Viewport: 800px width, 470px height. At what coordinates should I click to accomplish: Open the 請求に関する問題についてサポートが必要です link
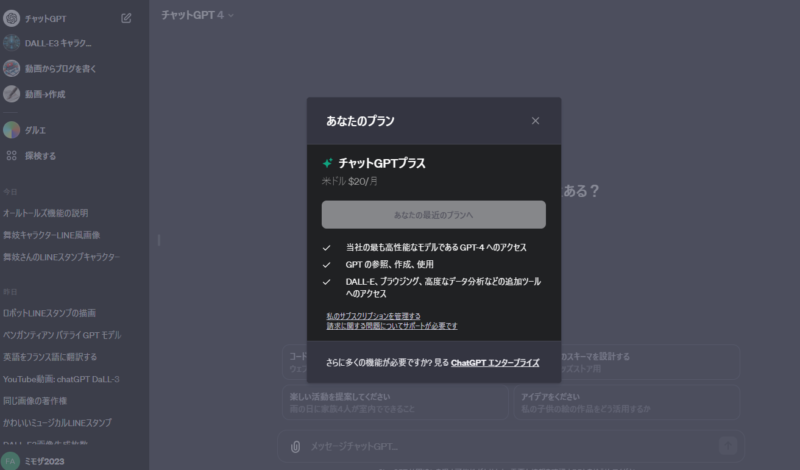click(x=392, y=326)
